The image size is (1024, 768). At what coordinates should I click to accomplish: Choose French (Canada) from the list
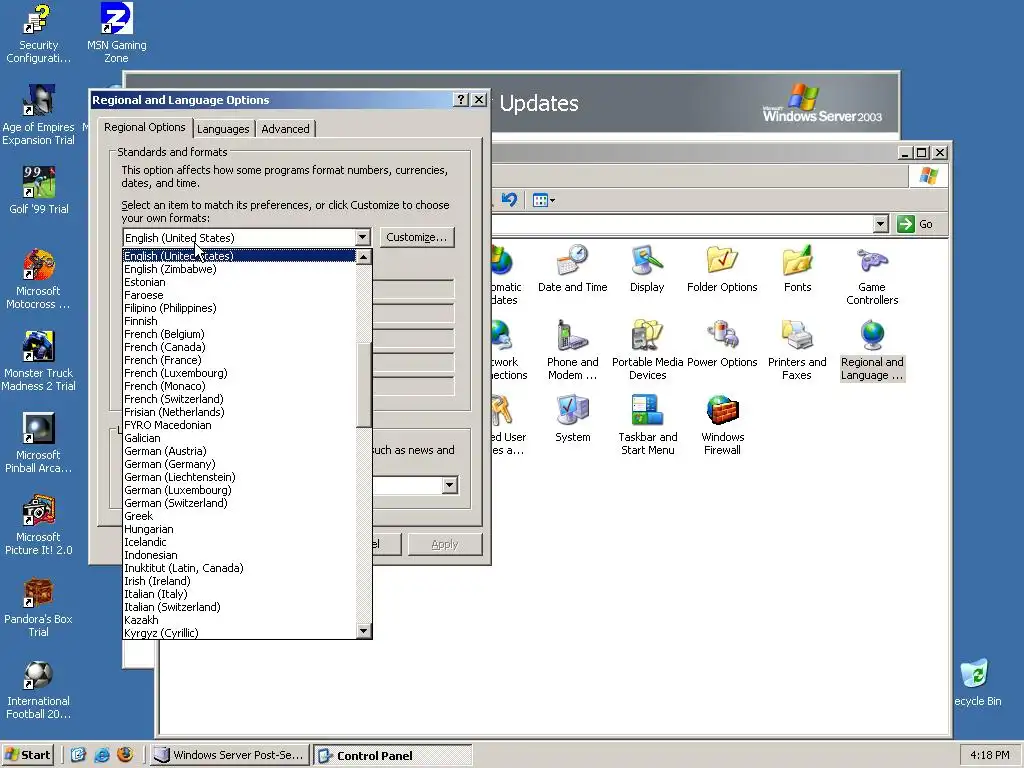click(x=239, y=347)
